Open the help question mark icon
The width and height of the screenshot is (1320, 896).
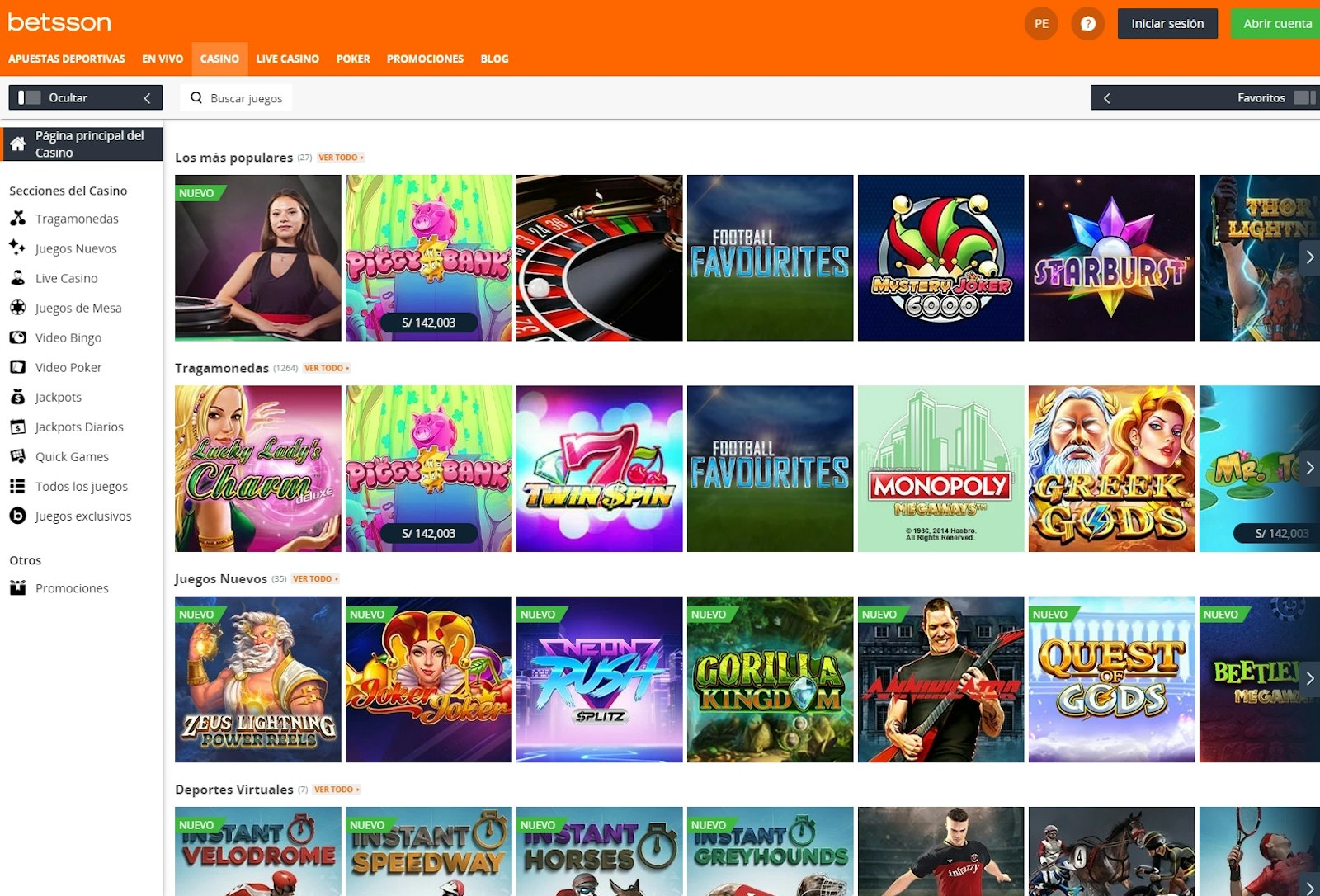tap(1087, 23)
